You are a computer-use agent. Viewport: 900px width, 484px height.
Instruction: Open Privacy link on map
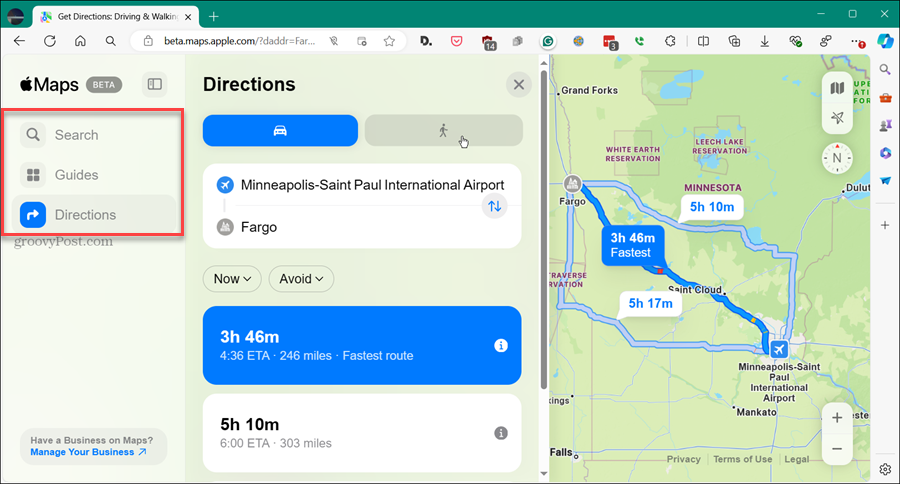coord(683,459)
